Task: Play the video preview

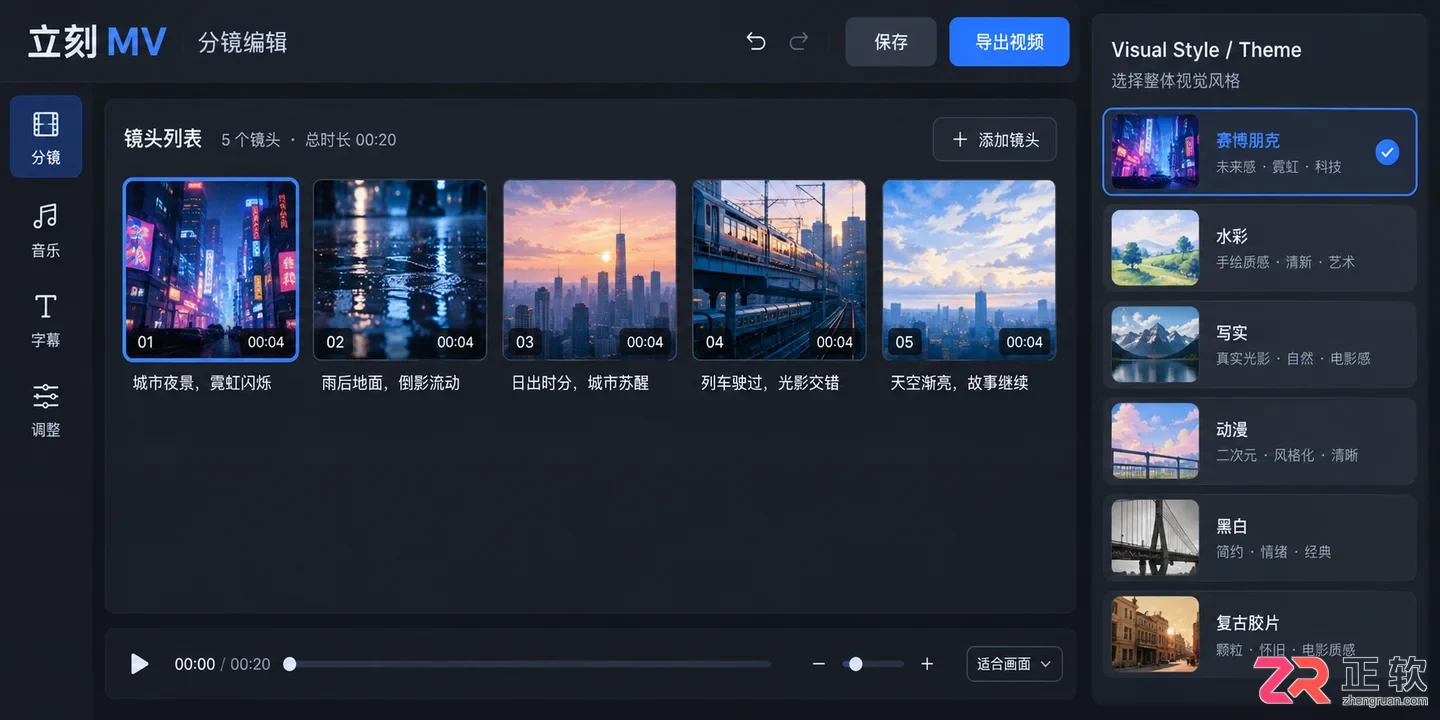Action: (140, 664)
